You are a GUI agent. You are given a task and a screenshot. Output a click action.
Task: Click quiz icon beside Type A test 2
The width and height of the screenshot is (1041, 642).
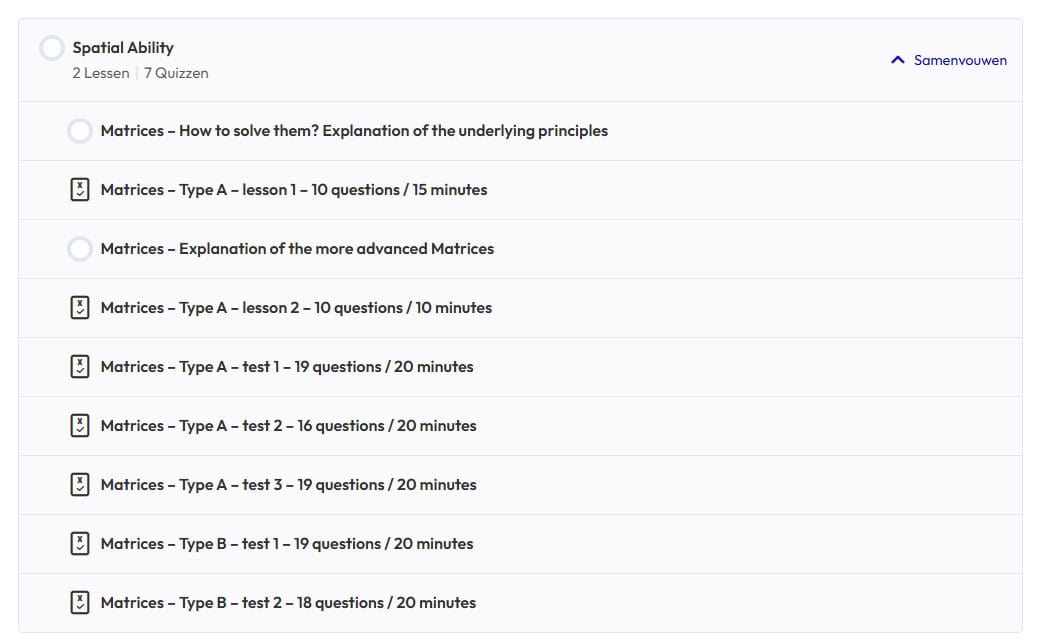tap(80, 426)
